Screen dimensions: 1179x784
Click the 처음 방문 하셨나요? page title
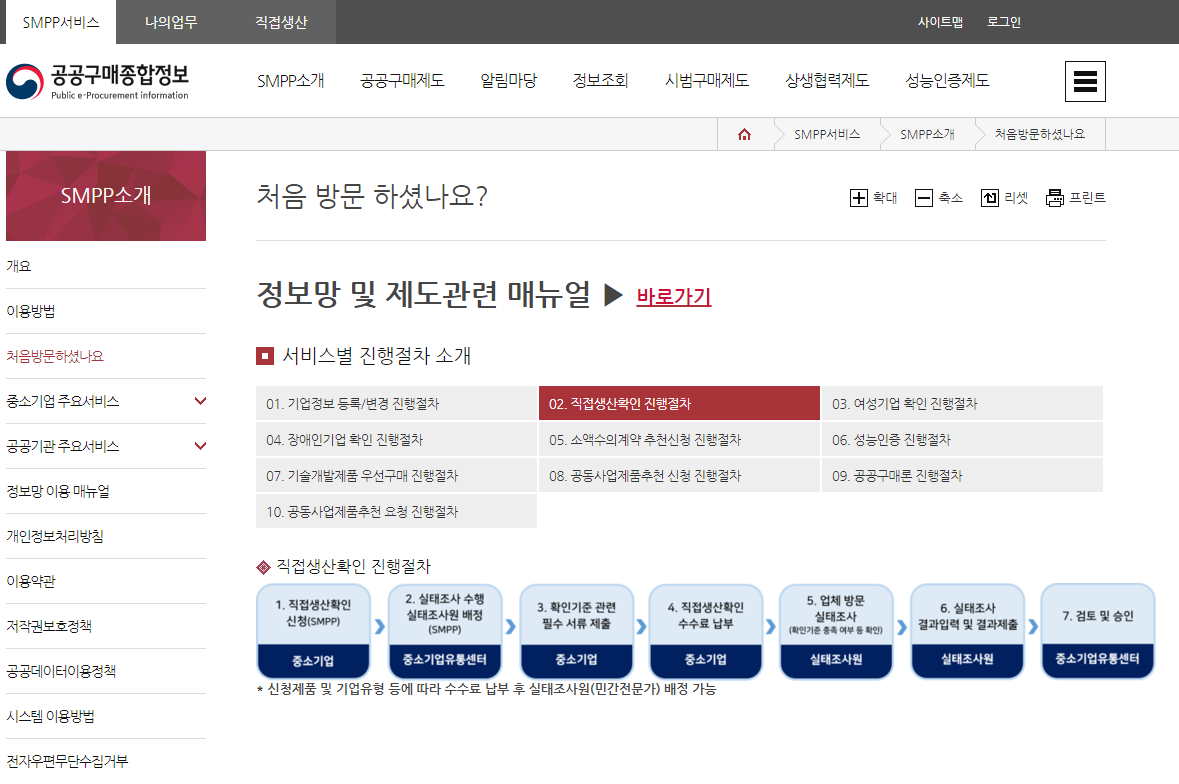click(x=372, y=196)
